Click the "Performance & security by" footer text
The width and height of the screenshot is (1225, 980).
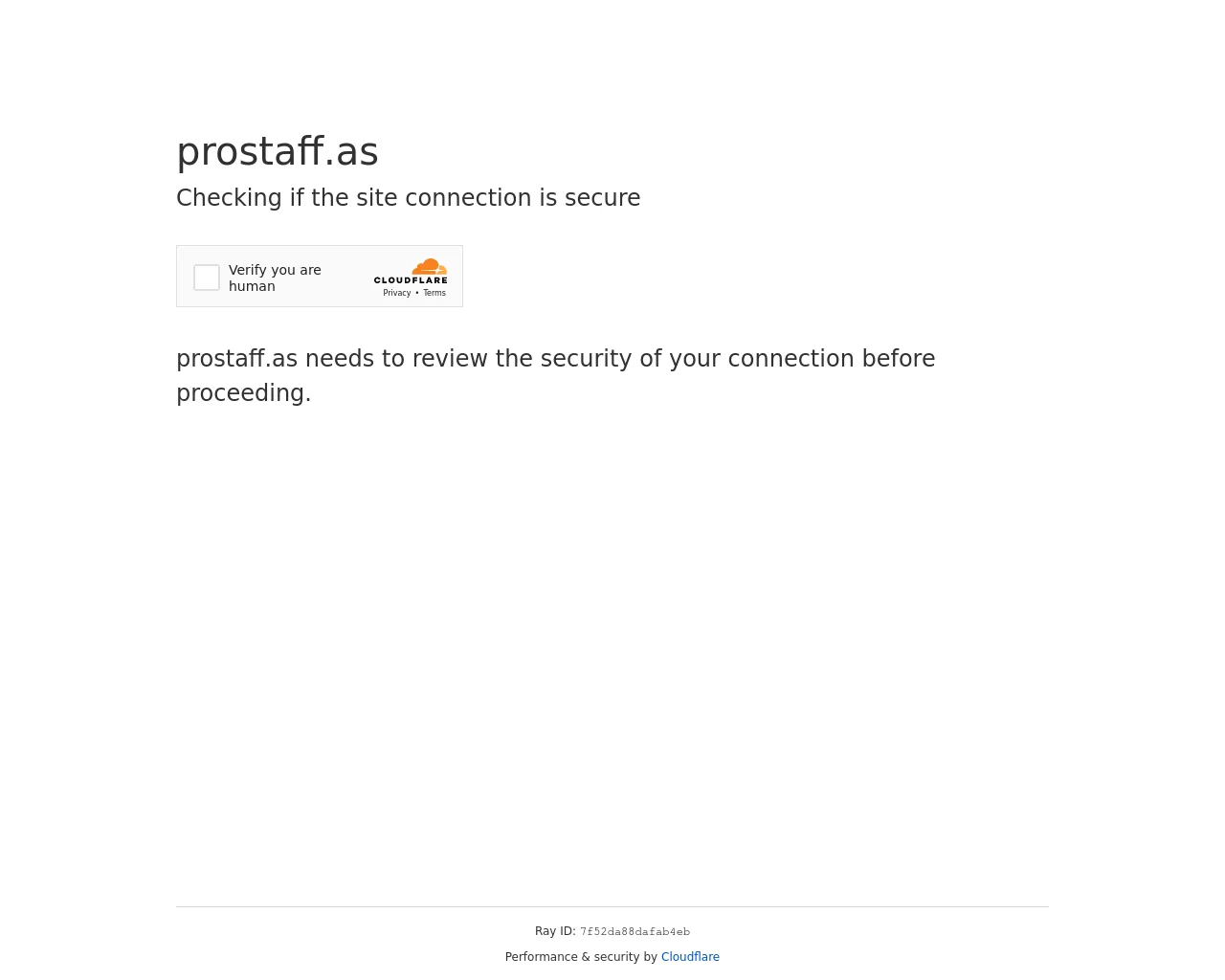pyautogui.click(x=581, y=957)
